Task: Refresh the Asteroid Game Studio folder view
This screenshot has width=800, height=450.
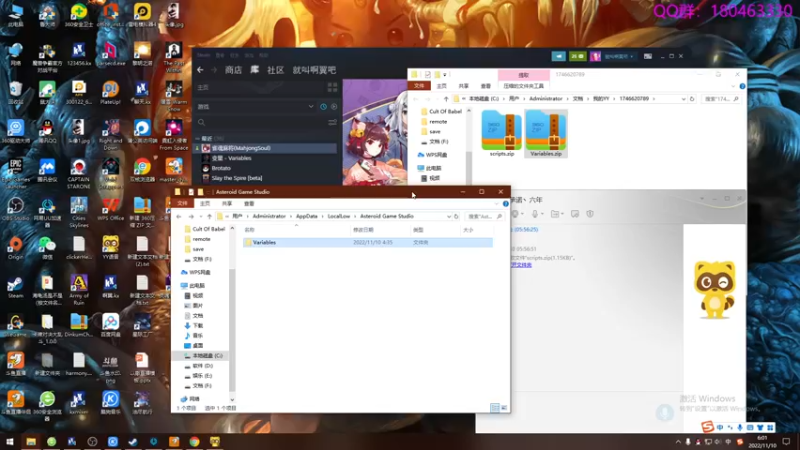Action: click(456, 216)
